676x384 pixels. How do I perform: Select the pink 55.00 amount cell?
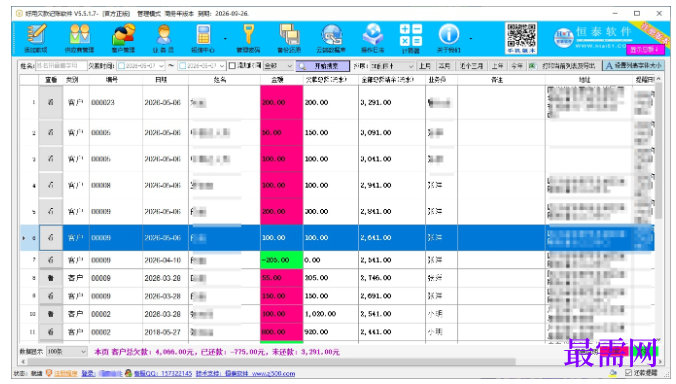pyautogui.click(x=282, y=278)
